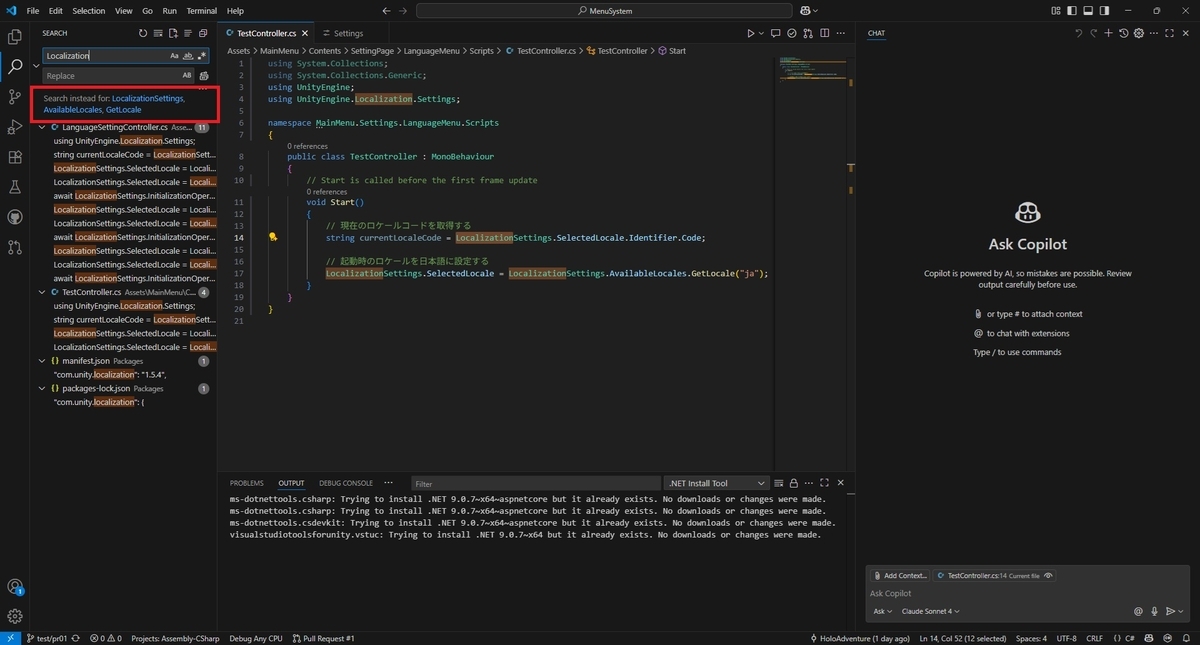Open notifications bell in status bar
The height and width of the screenshot is (645, 1200).
(1188, 638)
